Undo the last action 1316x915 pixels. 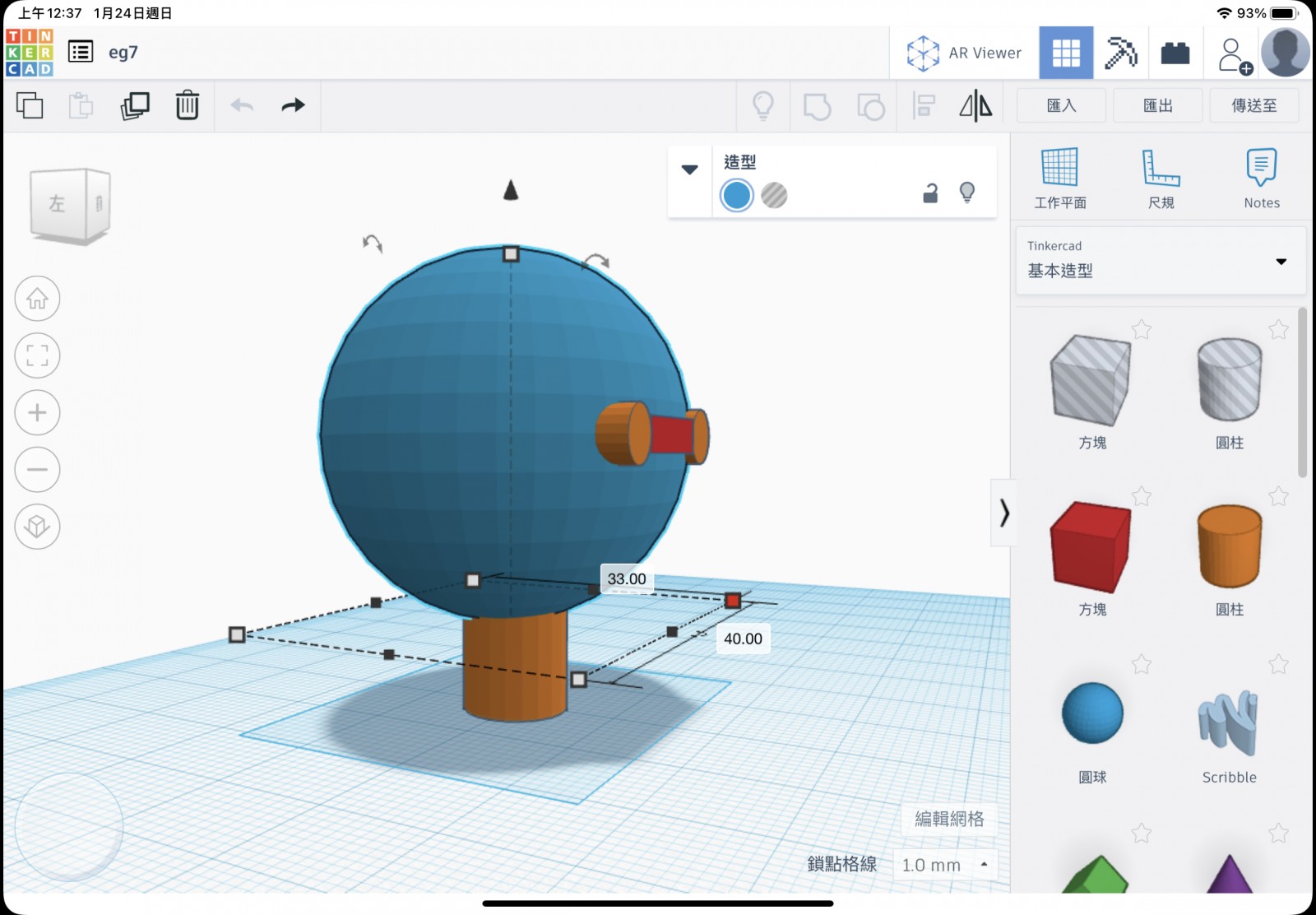242,105
